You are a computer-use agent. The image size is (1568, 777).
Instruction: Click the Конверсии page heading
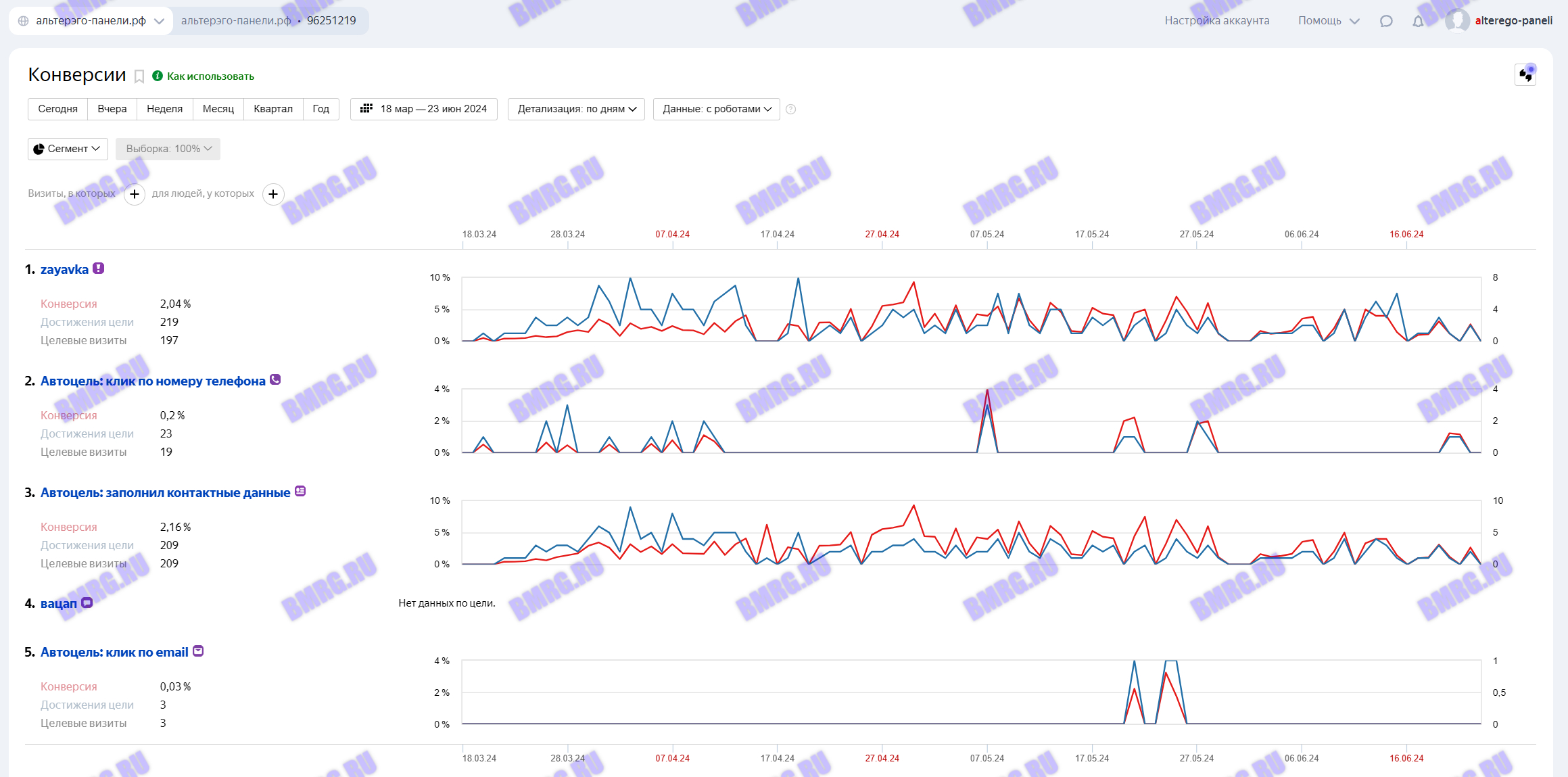(77, 74)
